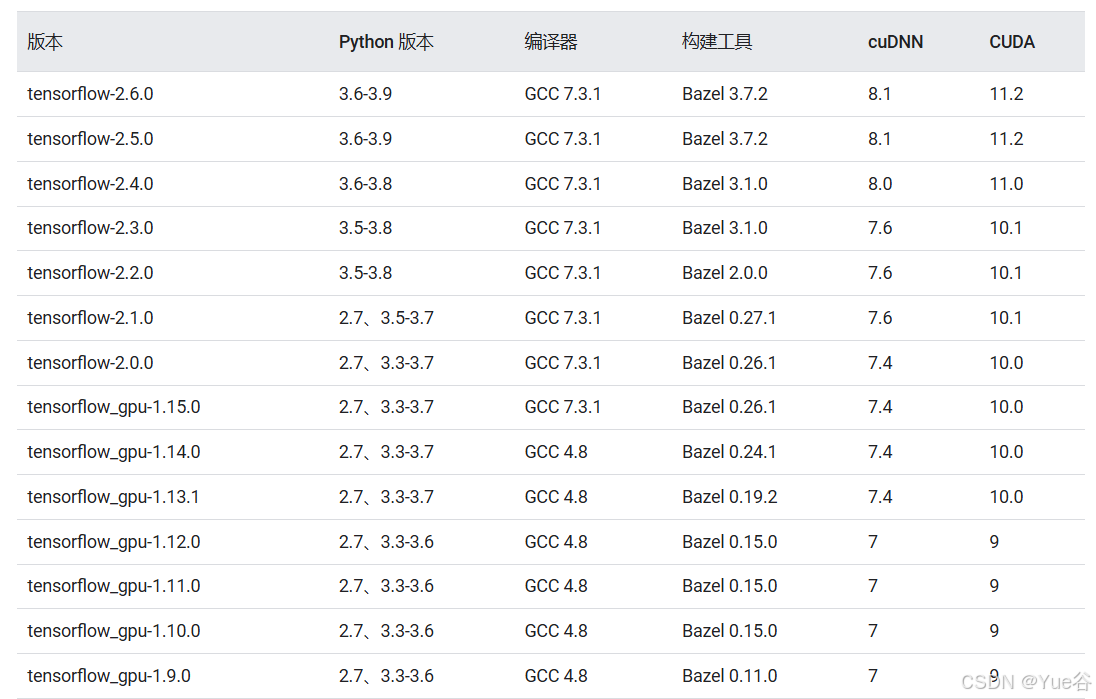Click the 构建工具 column header
Screen dimensions: 1096x699
coord(716,42)
